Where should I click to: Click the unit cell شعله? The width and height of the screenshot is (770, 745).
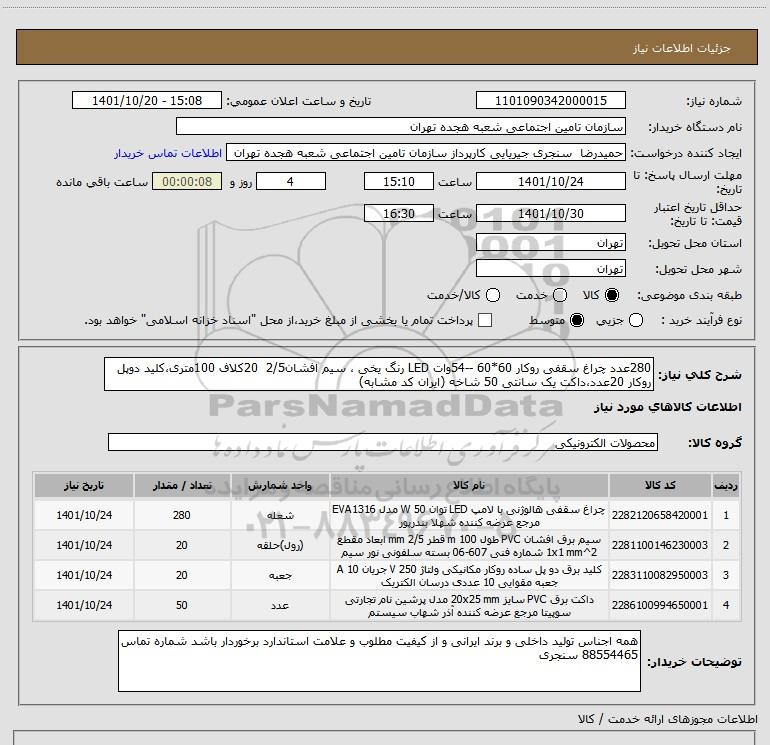coord(280,515)
